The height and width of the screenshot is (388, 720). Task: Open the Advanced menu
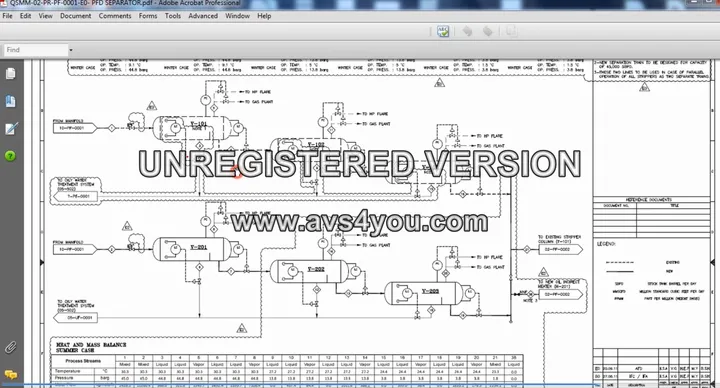(203, 16)
